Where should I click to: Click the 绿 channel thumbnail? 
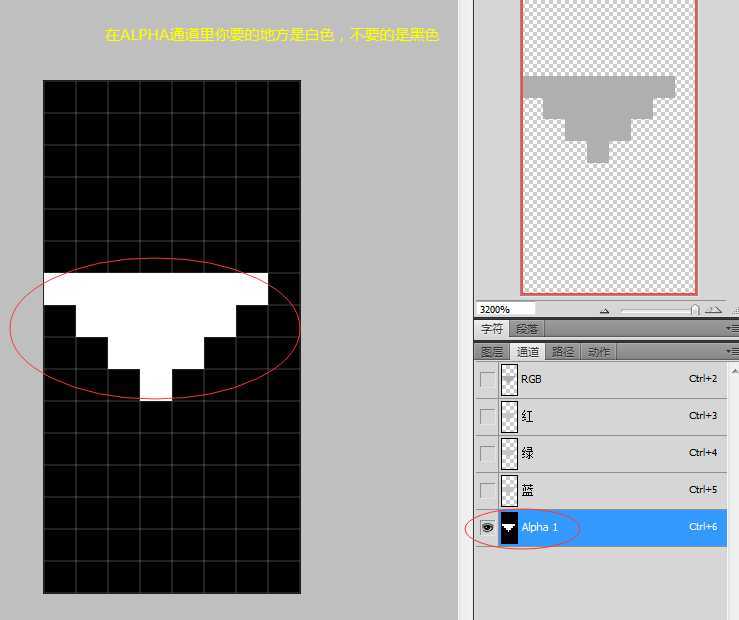coord(509,453)
